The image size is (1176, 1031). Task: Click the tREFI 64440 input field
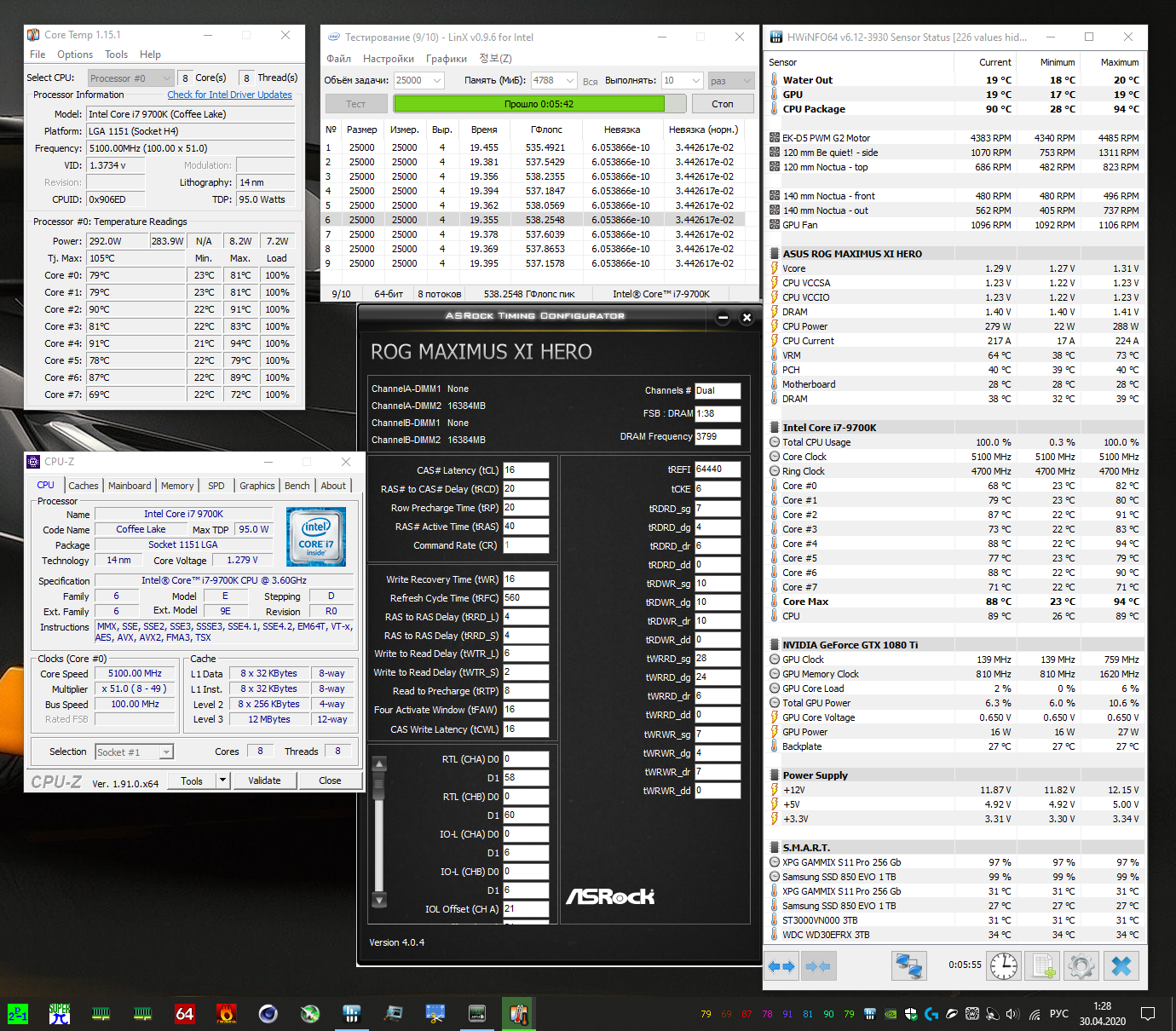pyautogui.click(x=718, y=469)
